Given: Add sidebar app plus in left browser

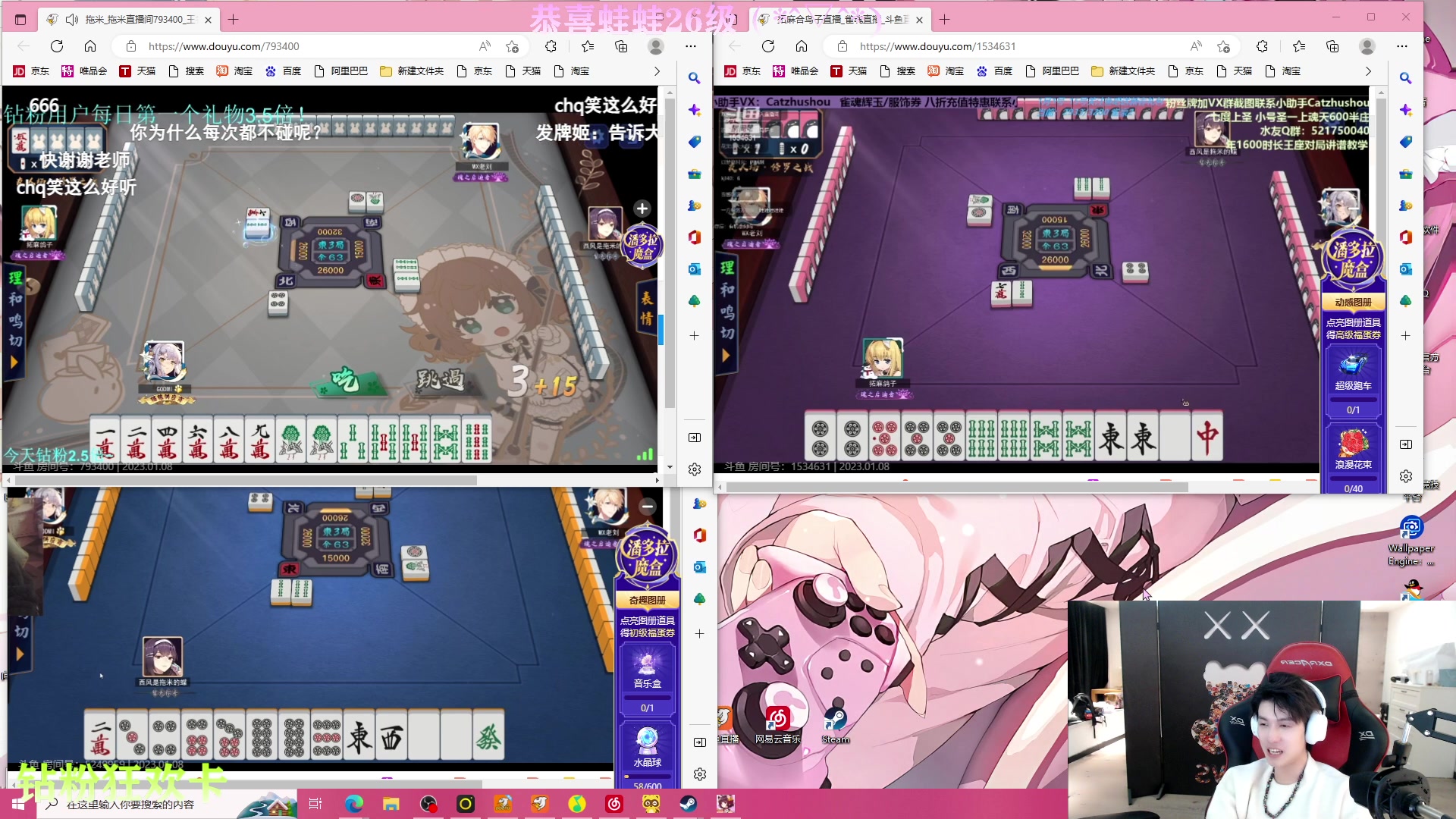Looking at the screenshot, I should point(694,335).
